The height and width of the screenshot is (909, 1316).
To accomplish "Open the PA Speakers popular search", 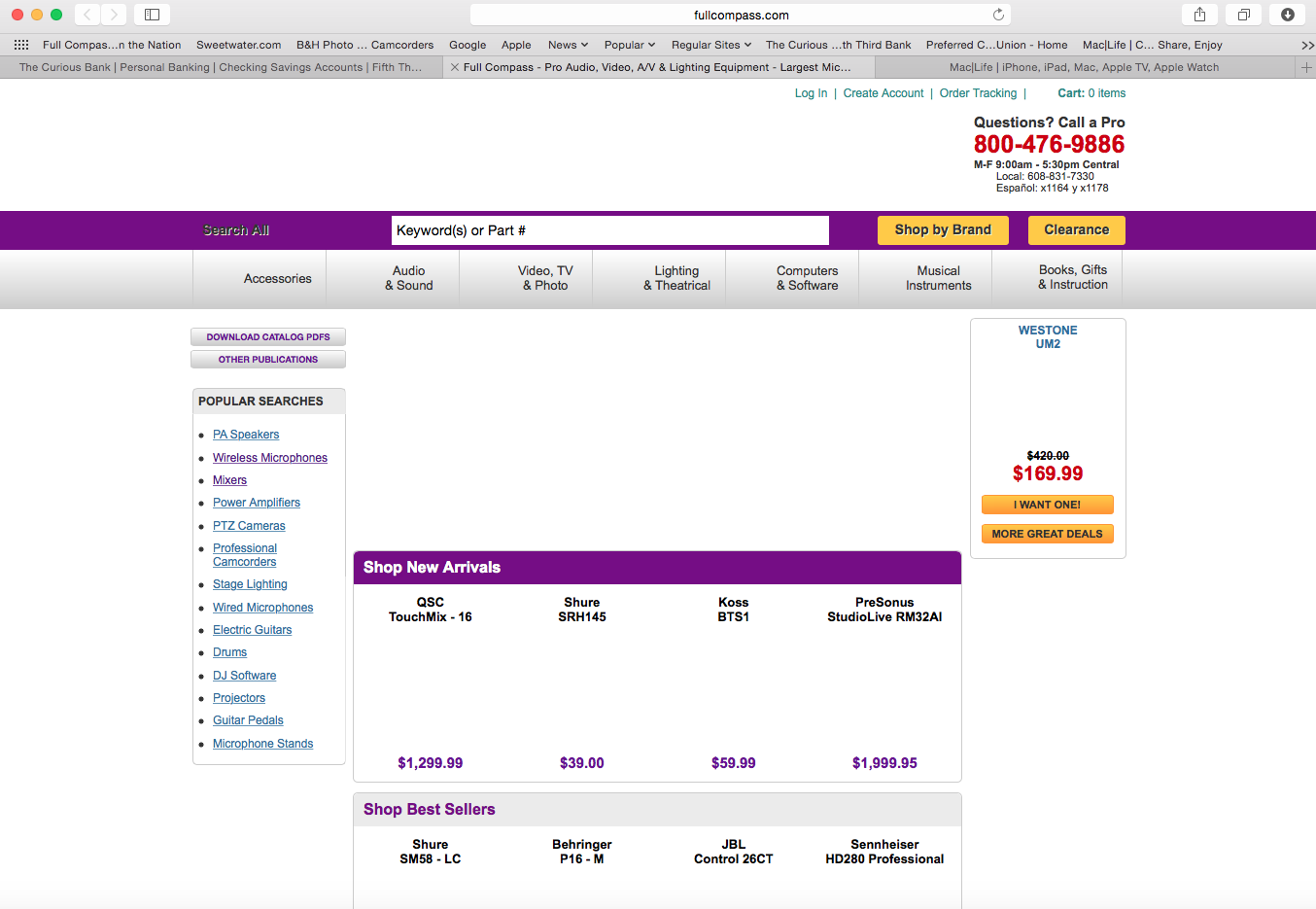I will [x=246, y=435].
